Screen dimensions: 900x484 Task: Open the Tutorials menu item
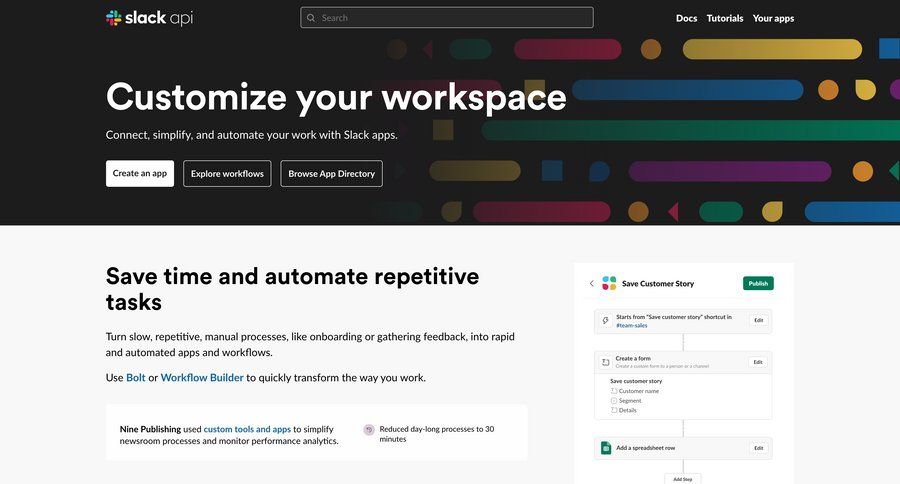tap(724, 18)
